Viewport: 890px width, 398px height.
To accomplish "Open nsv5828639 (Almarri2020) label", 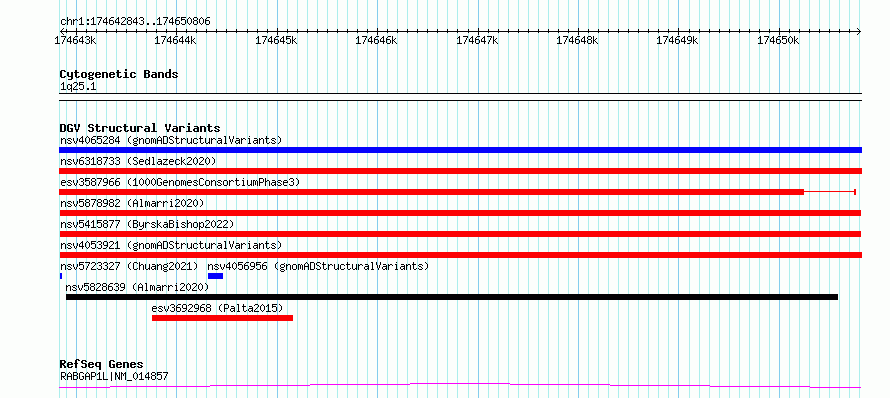I will click(137, 287).
